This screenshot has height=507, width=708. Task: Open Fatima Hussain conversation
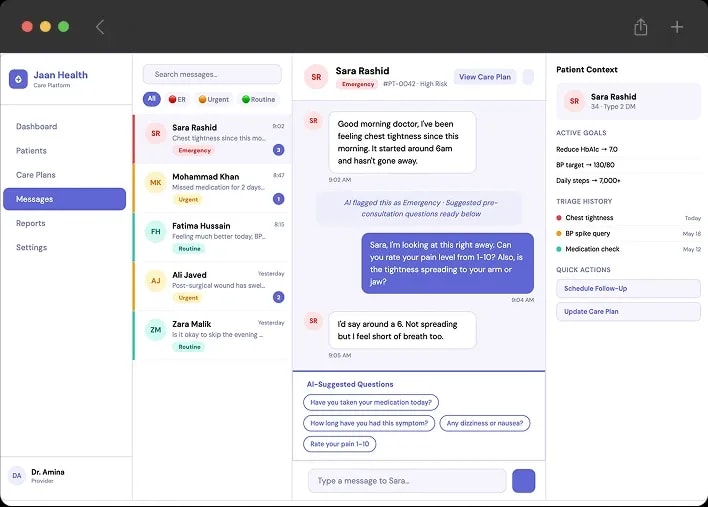click(212, 237)
